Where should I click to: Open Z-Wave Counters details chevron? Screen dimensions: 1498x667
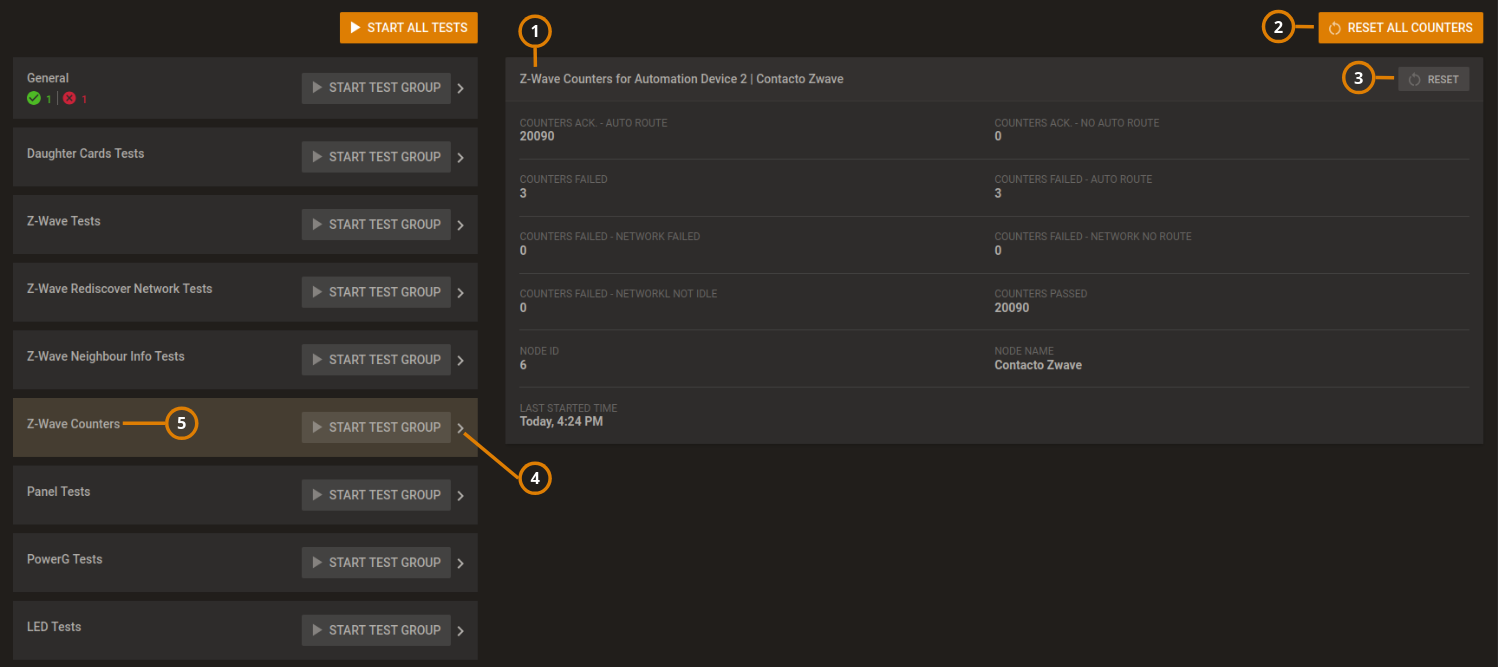click(x=461, y=428)
